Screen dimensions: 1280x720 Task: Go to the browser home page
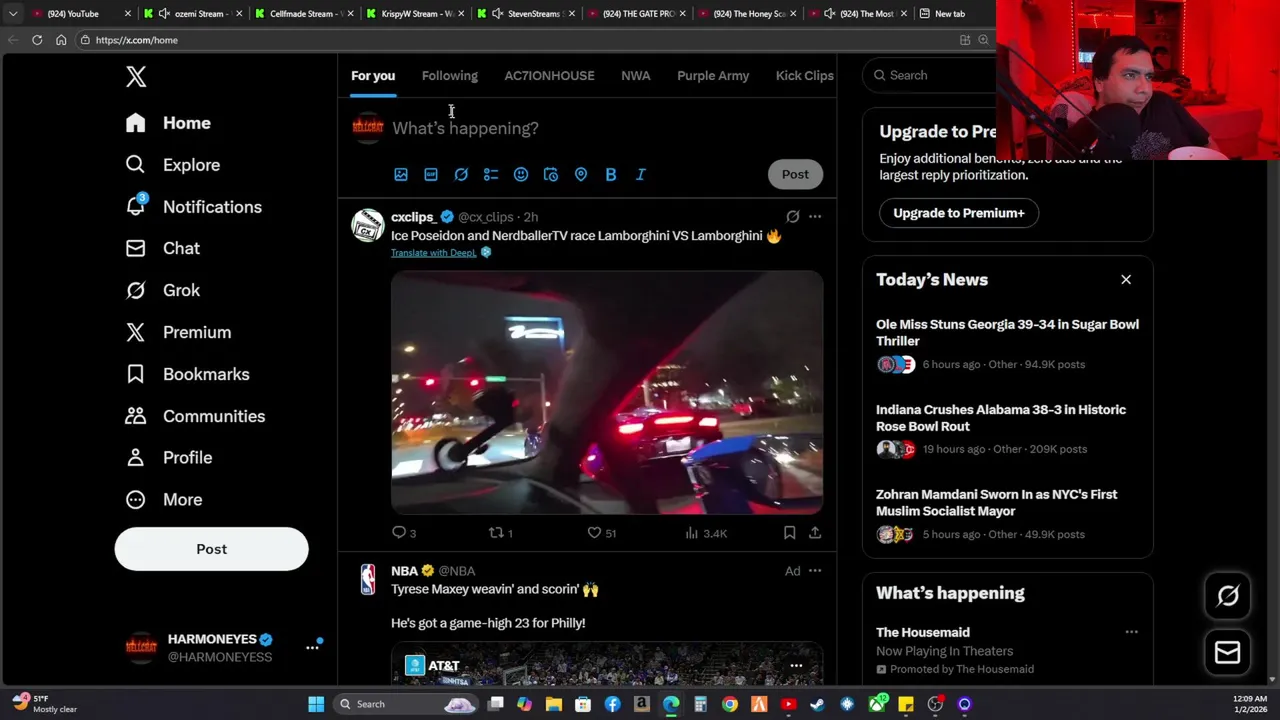(61, 40)
